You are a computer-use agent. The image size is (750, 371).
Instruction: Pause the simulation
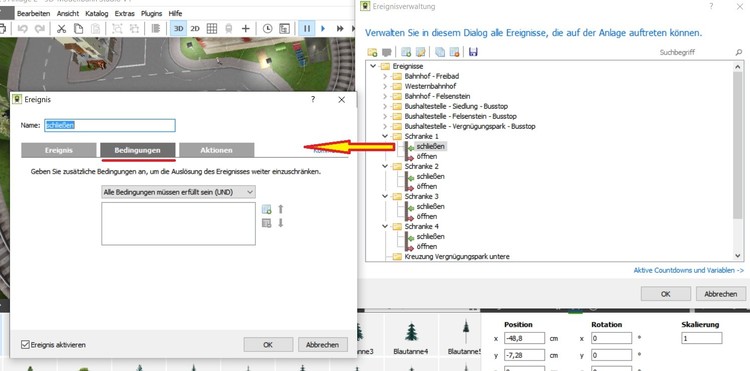pyautogui.click(x=307, y=29)
